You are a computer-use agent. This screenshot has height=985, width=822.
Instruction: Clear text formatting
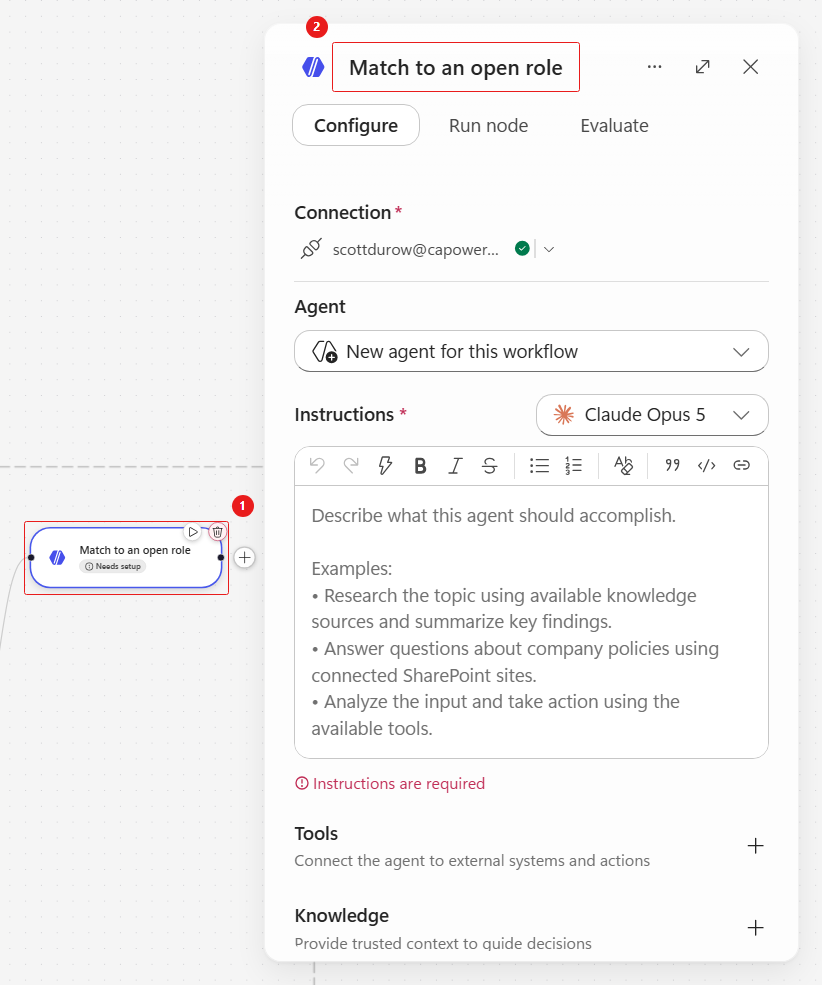click(624, 465)
